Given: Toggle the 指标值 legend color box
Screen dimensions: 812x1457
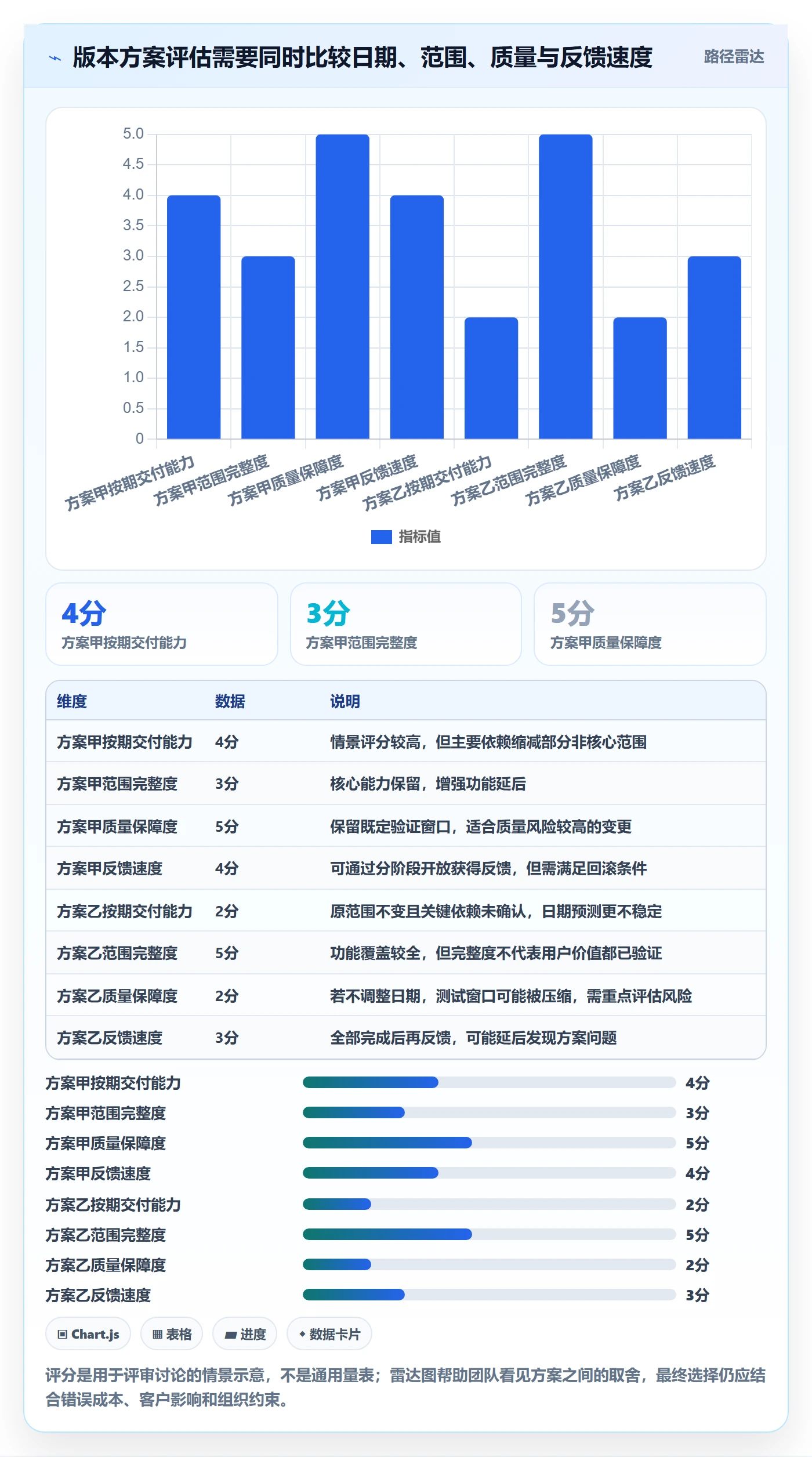Looking at the screenshot, I should 381,537.
